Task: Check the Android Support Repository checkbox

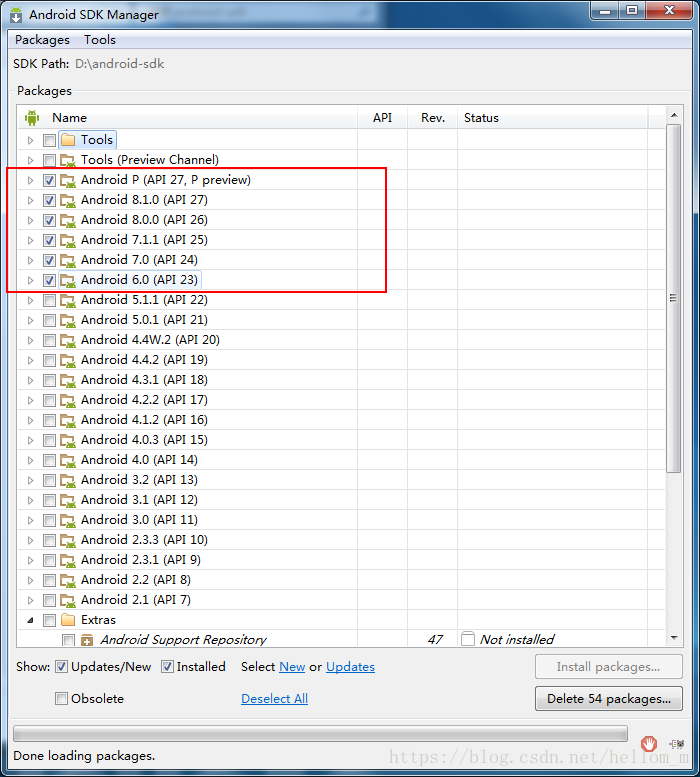Action: [68, 640]
